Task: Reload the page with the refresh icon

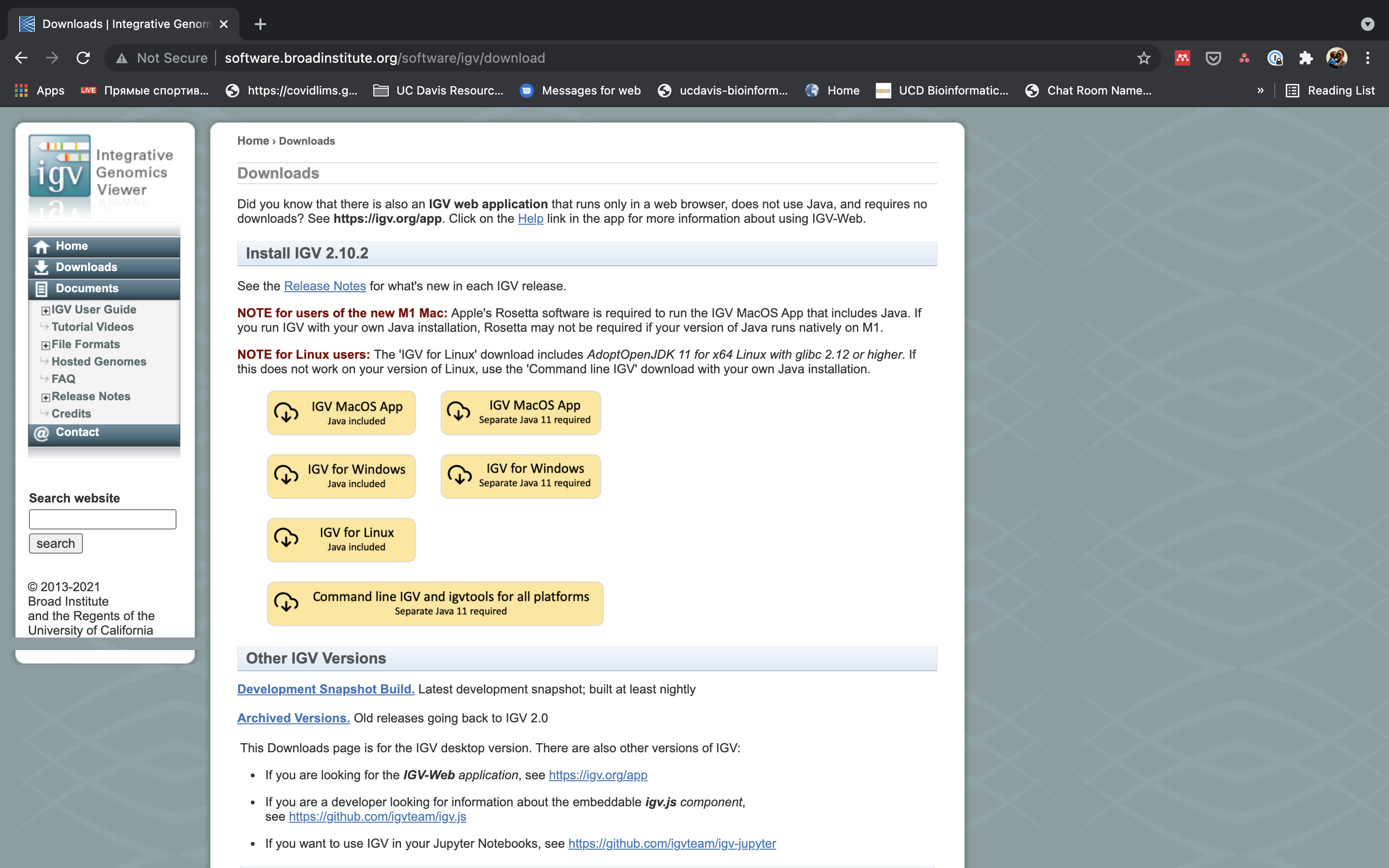Action: click(x=83, y=58)
